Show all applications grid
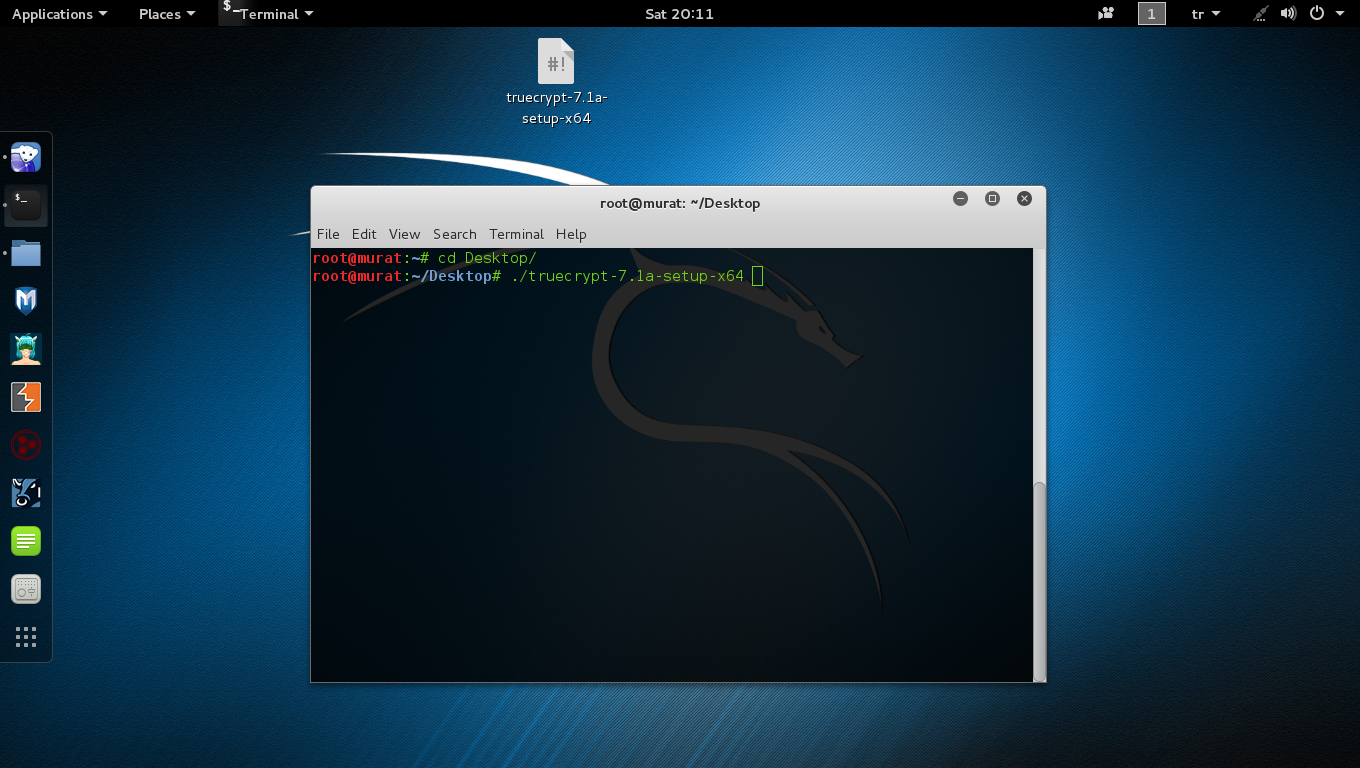 point(26,637)
